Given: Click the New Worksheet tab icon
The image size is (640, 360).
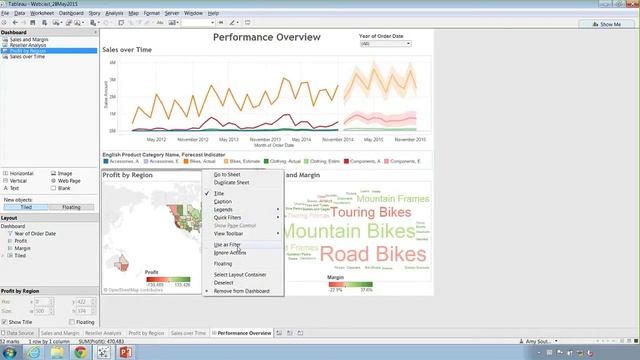Looking at the screenshot, I should tap(279, 333).
